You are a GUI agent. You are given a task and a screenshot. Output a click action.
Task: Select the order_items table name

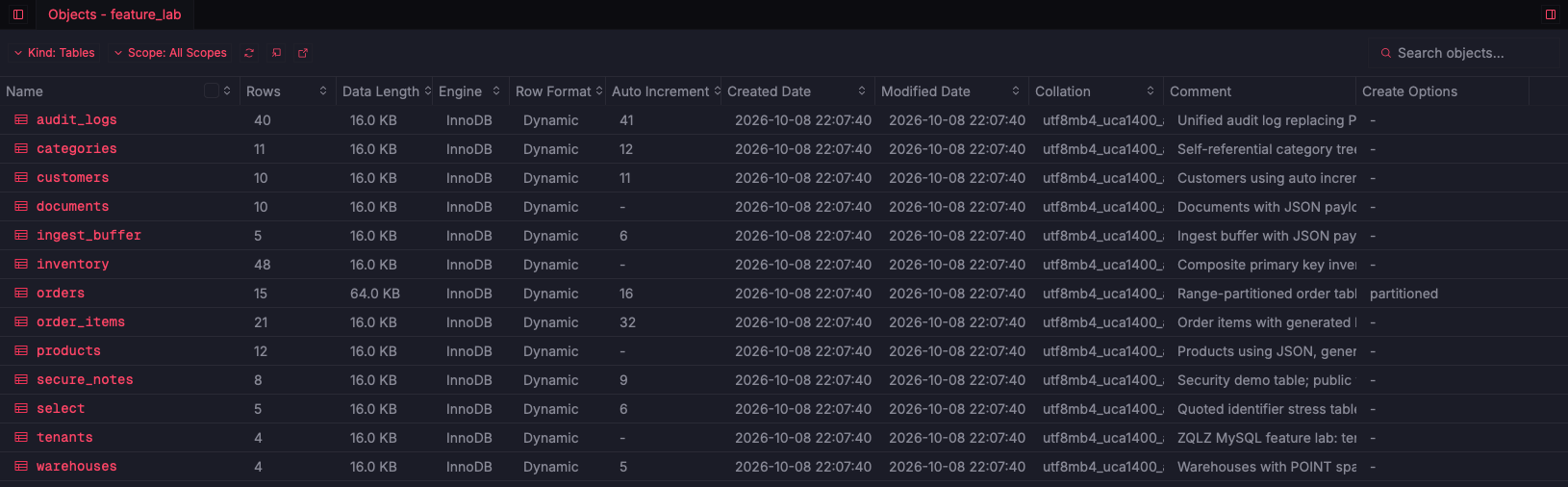click(x=81, y=322)
